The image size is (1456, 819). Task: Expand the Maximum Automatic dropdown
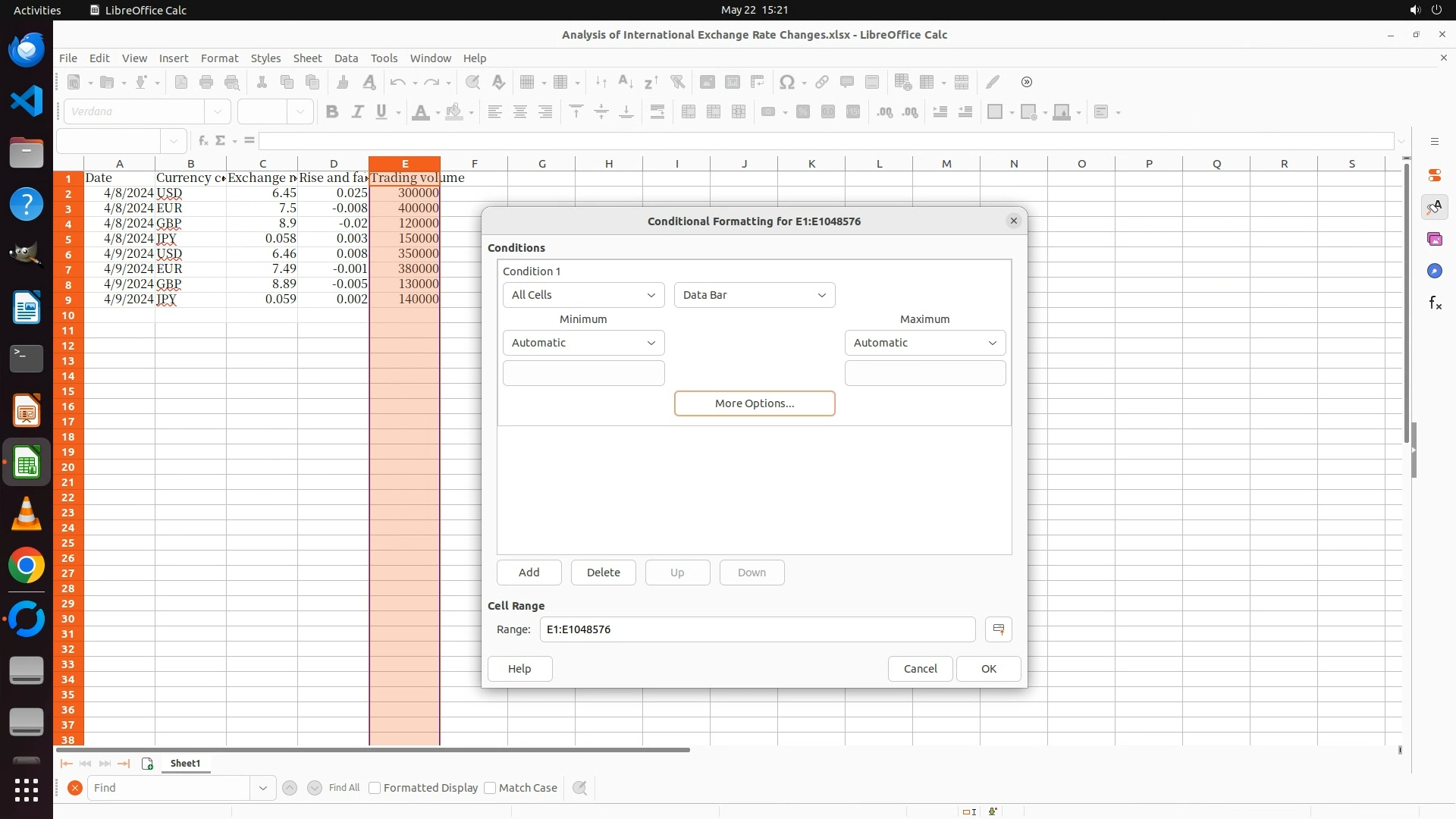(924, 343)
